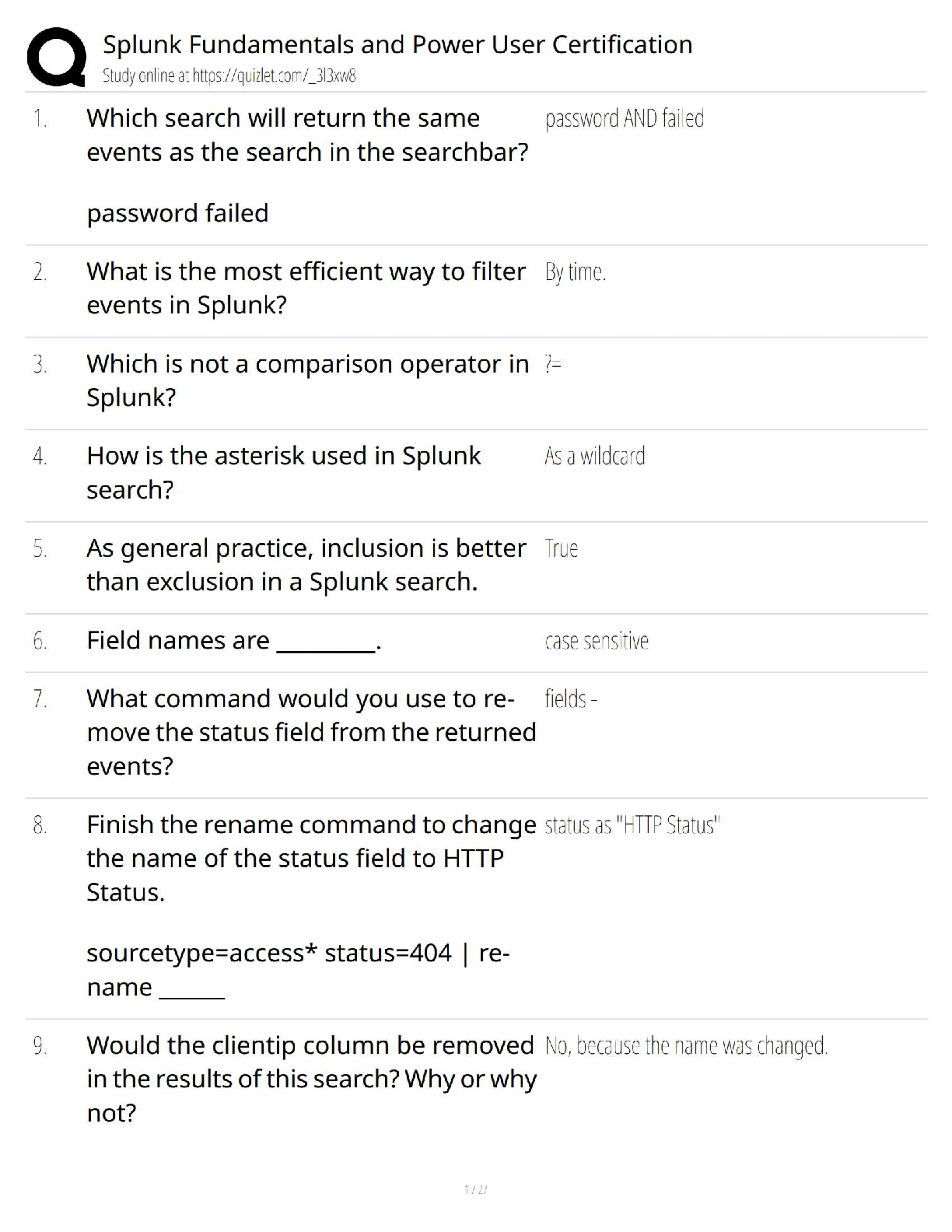Viewport: 952px width, 1232px height.
Task: Click the answer 'case sensitive'
Action: (596, 642)
